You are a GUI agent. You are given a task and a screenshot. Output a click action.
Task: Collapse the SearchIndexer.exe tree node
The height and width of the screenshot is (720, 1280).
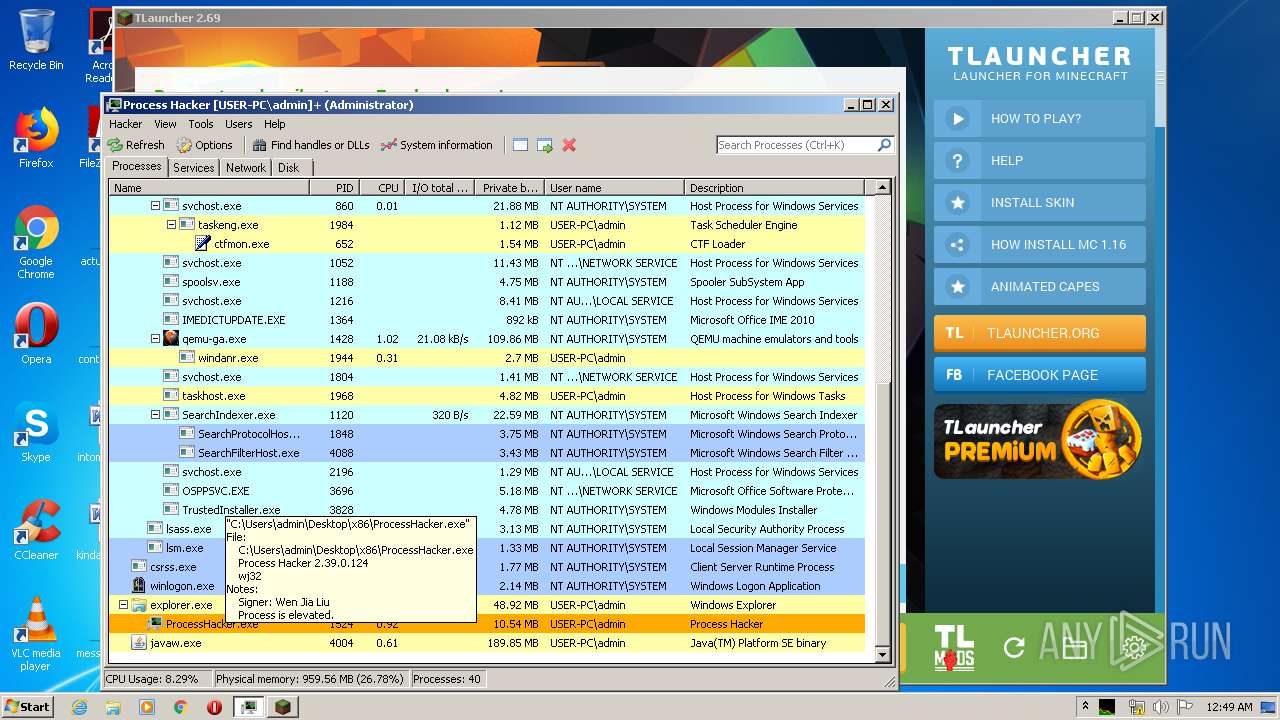[x=155, y=415]
